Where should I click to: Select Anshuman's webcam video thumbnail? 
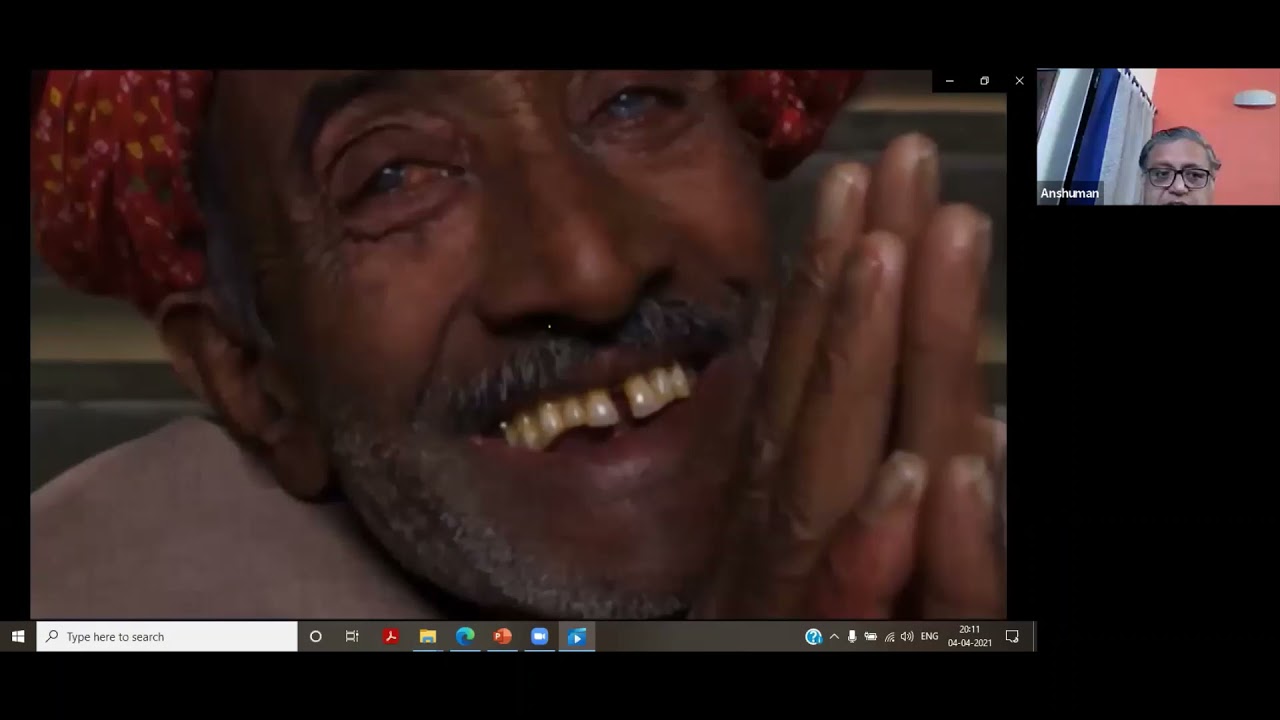pyautogui.click(x=1158, y=137)
